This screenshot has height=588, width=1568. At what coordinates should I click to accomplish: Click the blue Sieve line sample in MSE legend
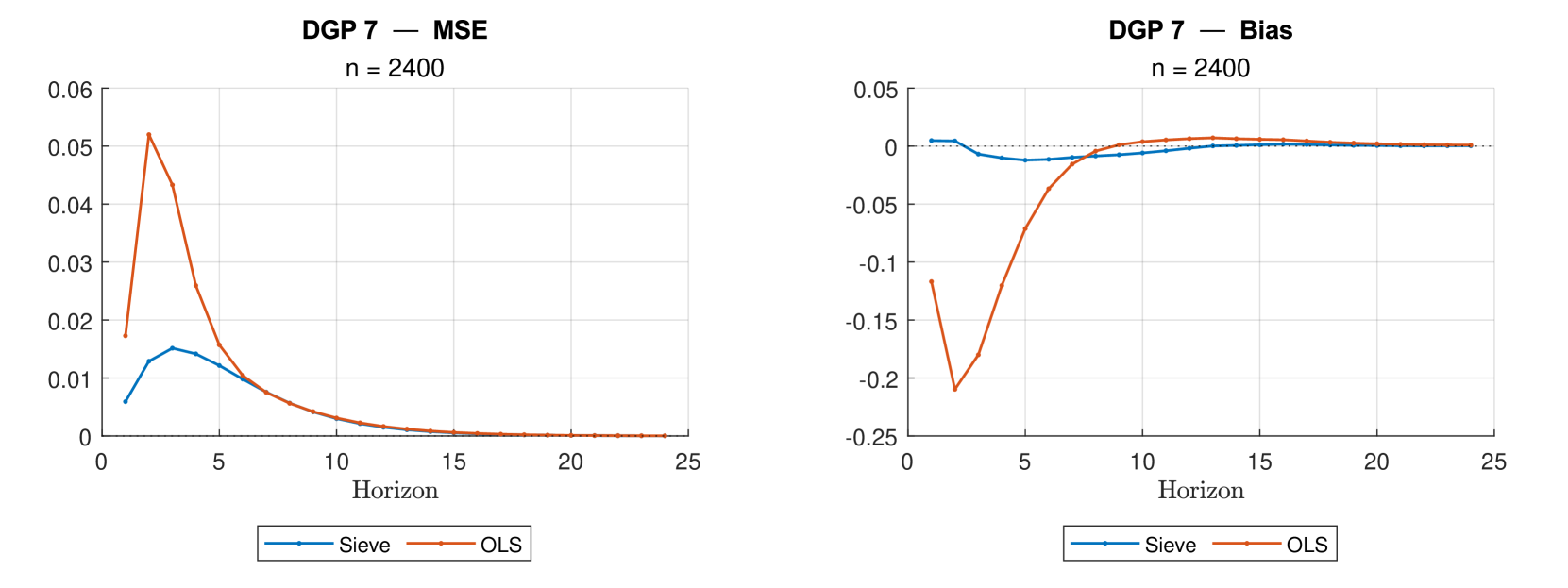pyautogui.click(x=298, y=544)
